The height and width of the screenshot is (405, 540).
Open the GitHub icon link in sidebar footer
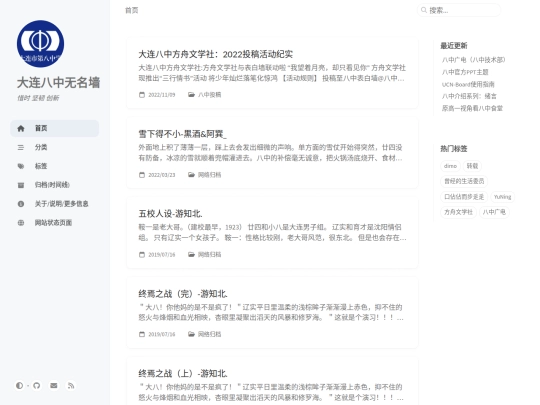(x=37, y=385)
